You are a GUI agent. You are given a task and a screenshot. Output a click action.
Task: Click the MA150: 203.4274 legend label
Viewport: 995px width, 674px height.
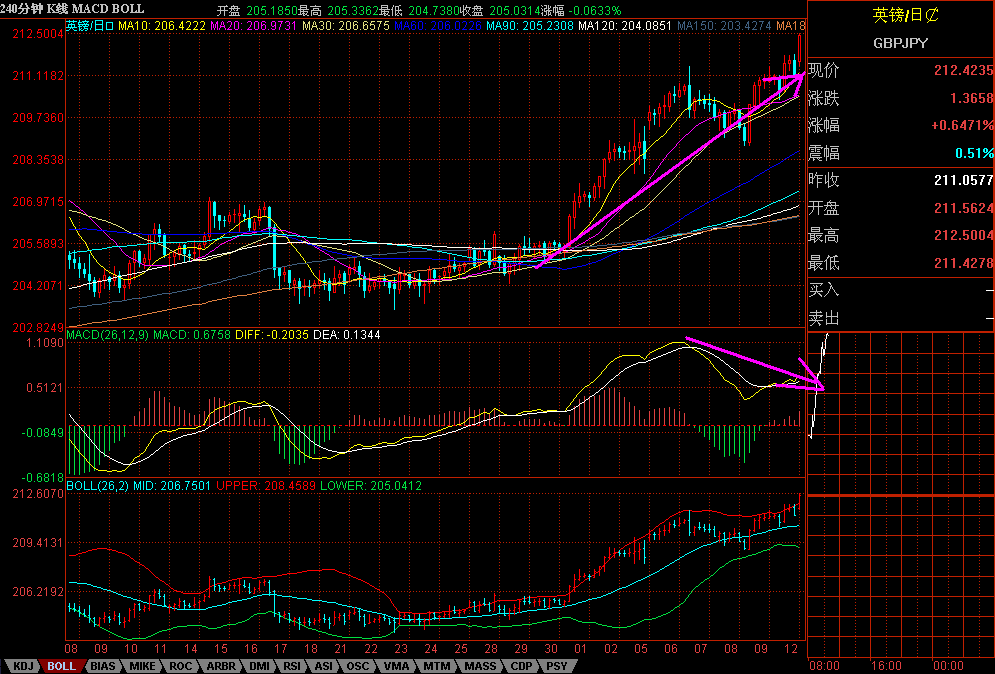[724, 26]
